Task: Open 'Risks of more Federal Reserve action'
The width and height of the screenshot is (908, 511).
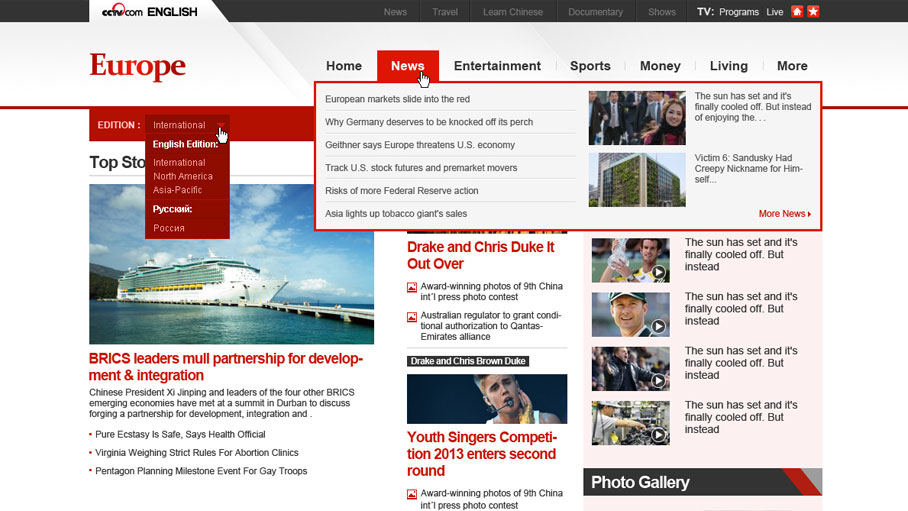Action: (401, 191)
